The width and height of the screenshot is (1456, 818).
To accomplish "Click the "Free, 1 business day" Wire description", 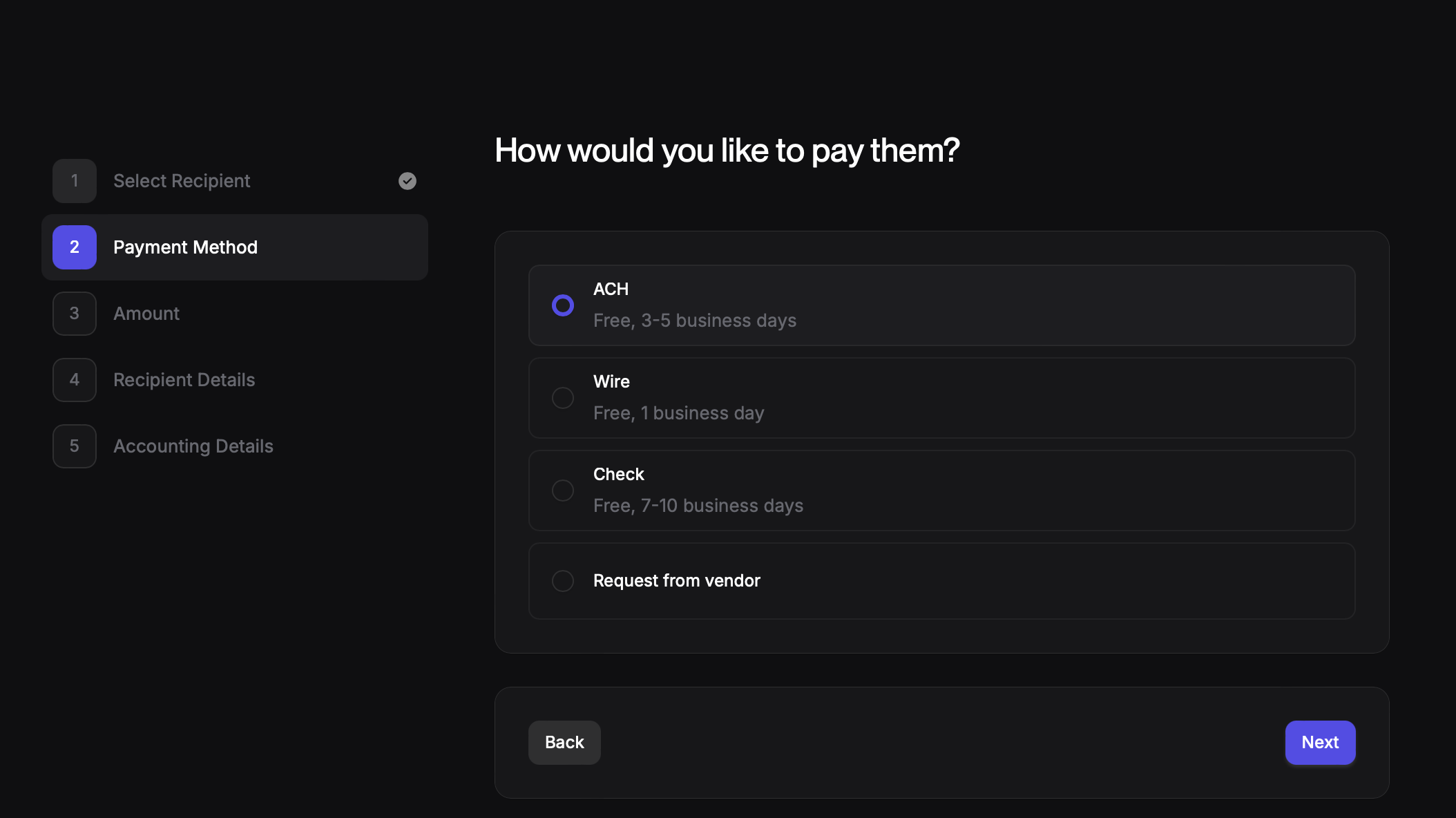I will [x=678, y=413].
